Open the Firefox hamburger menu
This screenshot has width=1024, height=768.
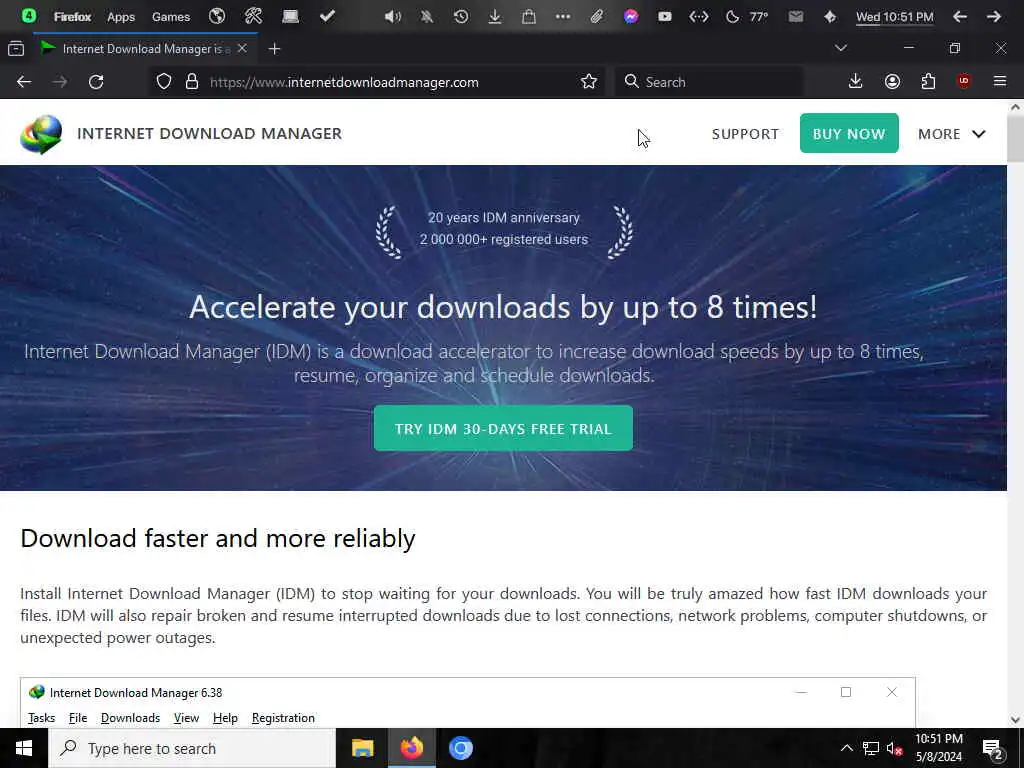click(x=1000, y=82)
